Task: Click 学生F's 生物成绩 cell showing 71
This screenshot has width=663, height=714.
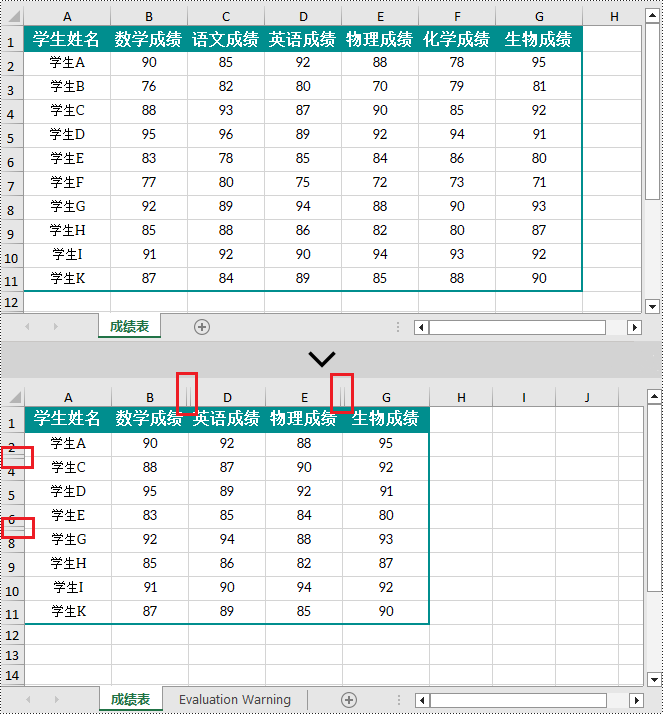Action: pos(539,183)
